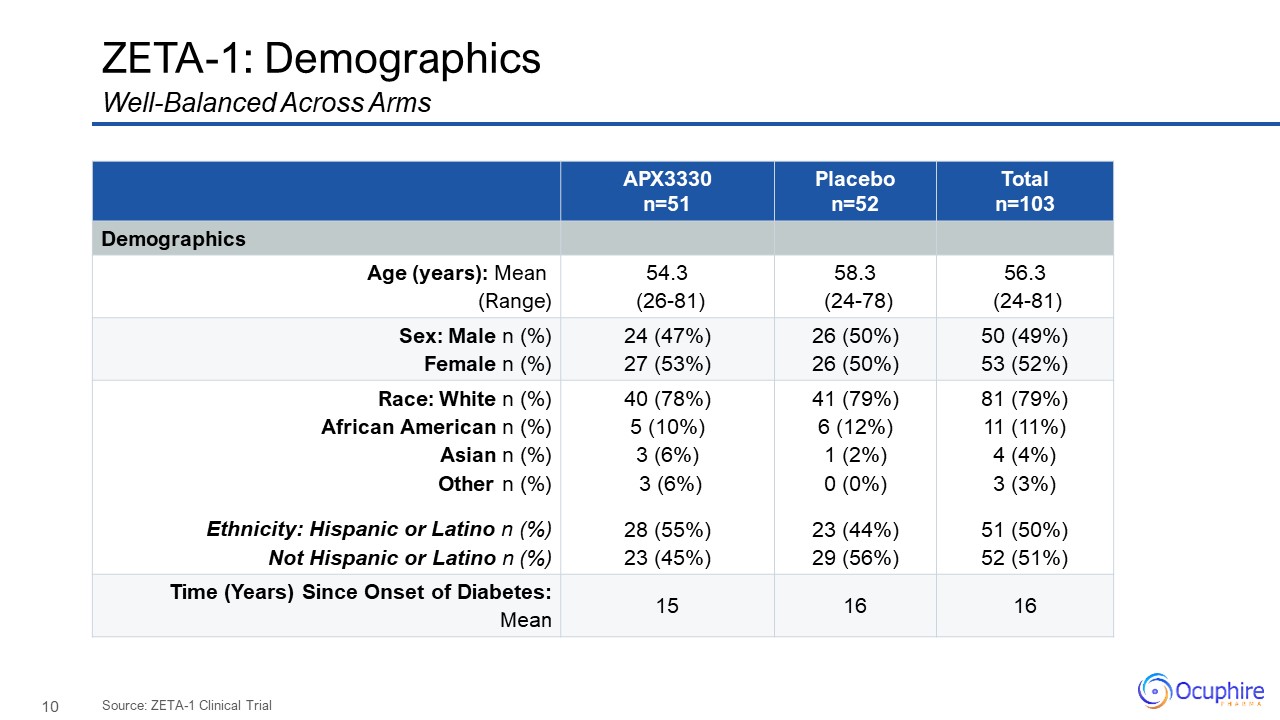Select the Placebo Other value 0 (0%)
This screenshot has width=1280, height=720.
[855, 484]
